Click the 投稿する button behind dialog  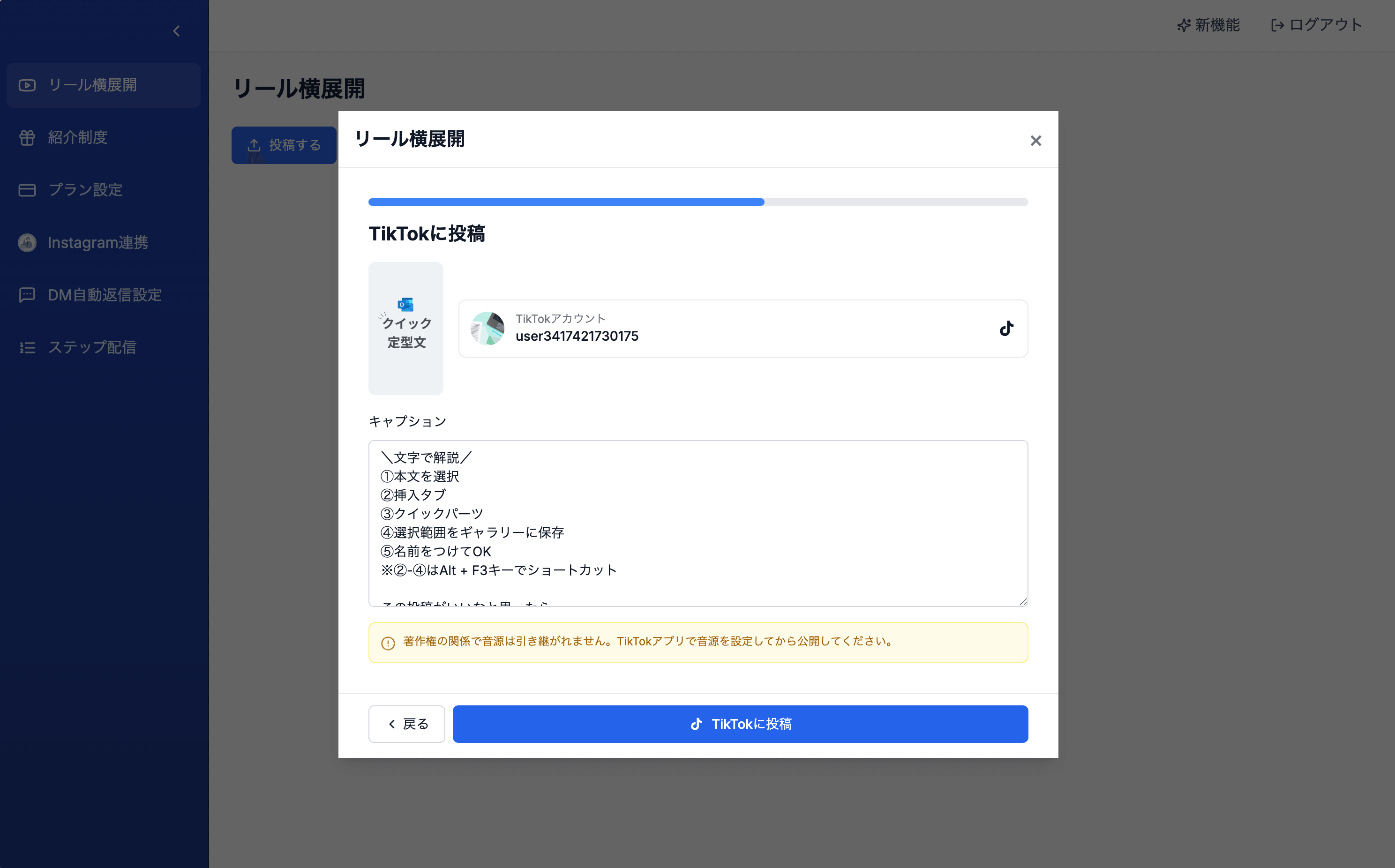tap(284, 145)
